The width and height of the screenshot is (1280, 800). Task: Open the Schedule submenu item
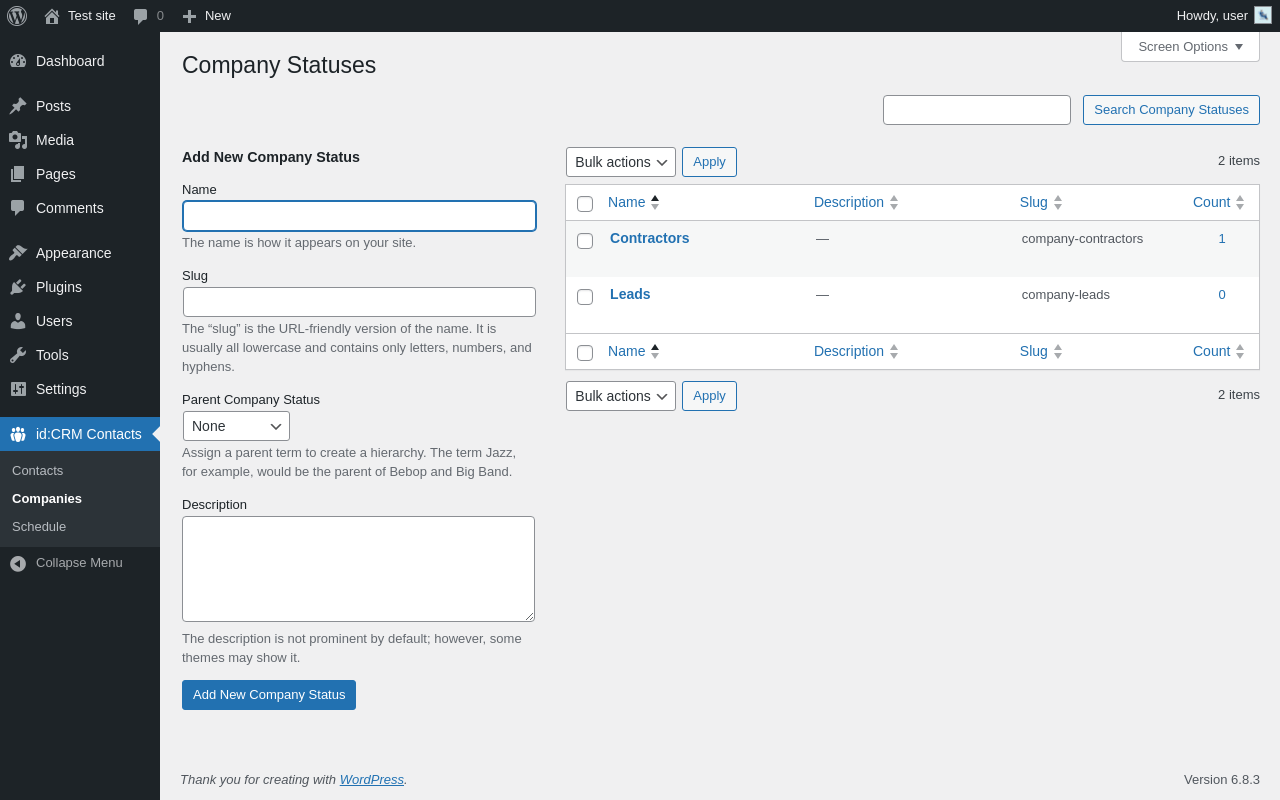click(x=39, y=526)
